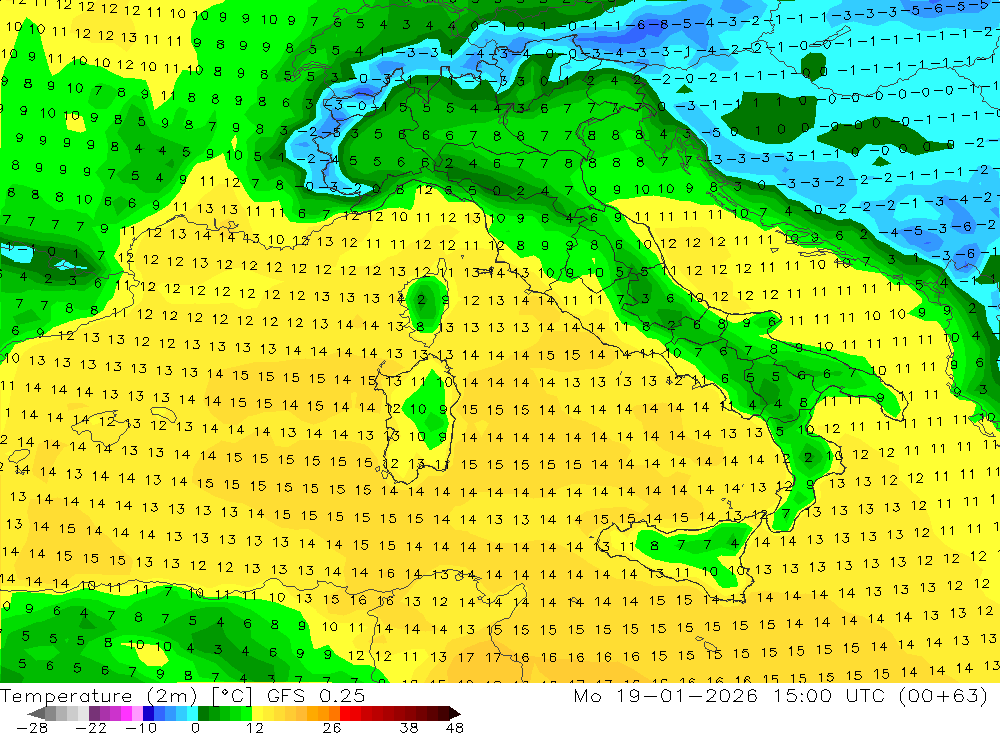
Task: Click the dark blue legend swatch
Action: (x=148, y=713)
